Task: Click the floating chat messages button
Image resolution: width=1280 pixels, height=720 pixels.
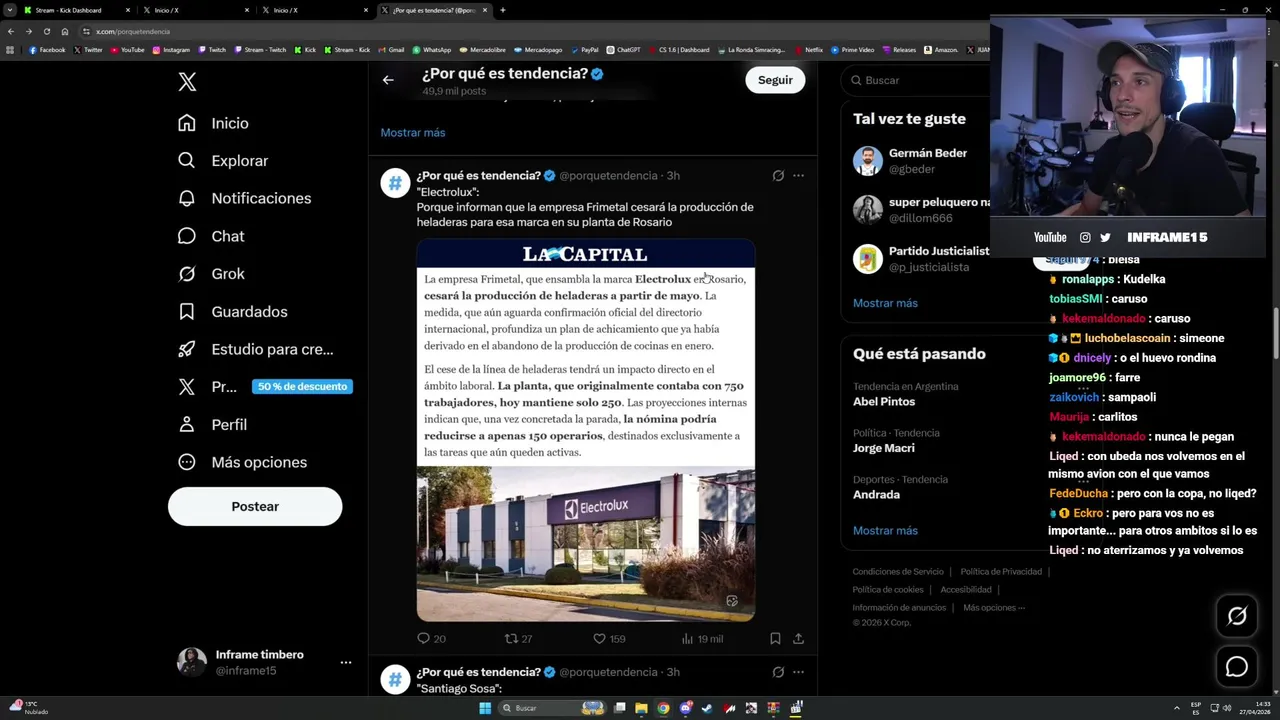Action: tap(1237, 667)
